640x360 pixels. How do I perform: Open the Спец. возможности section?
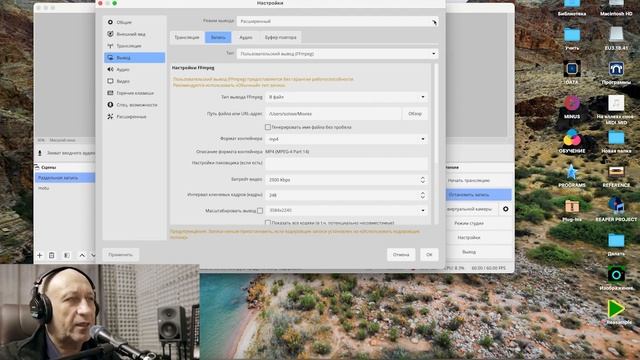[x=134, y=105]
